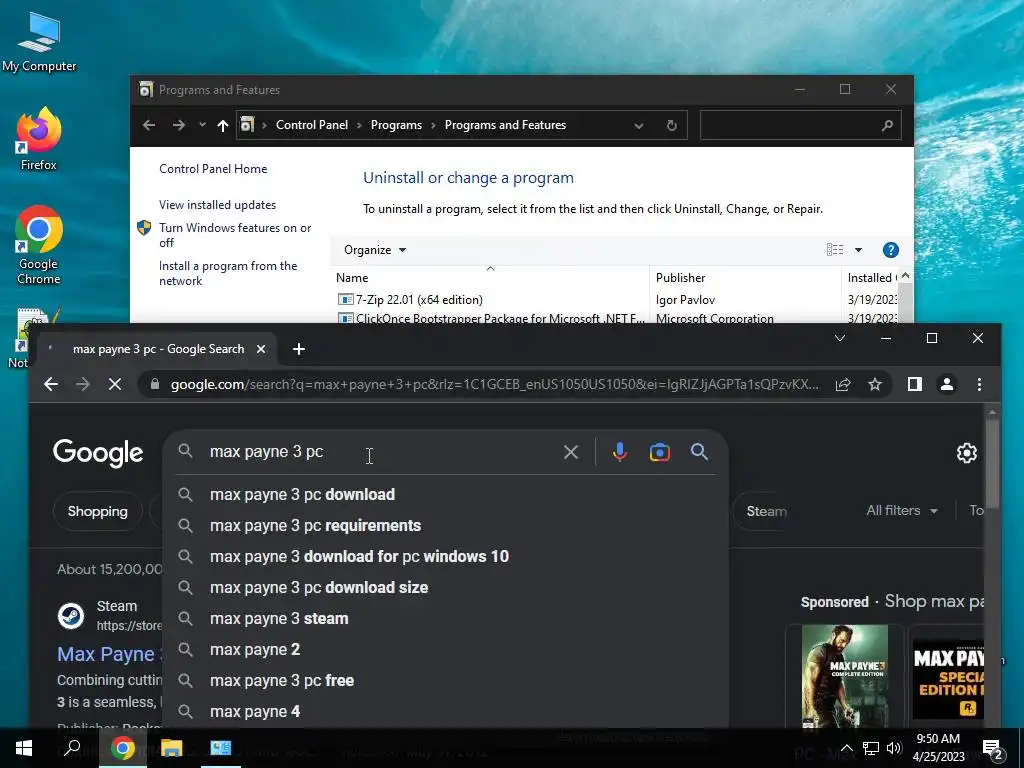This screenshot has height=768, width=1024.
Task: Select Programs breadcrumb segment
Action: coord(396,125)
